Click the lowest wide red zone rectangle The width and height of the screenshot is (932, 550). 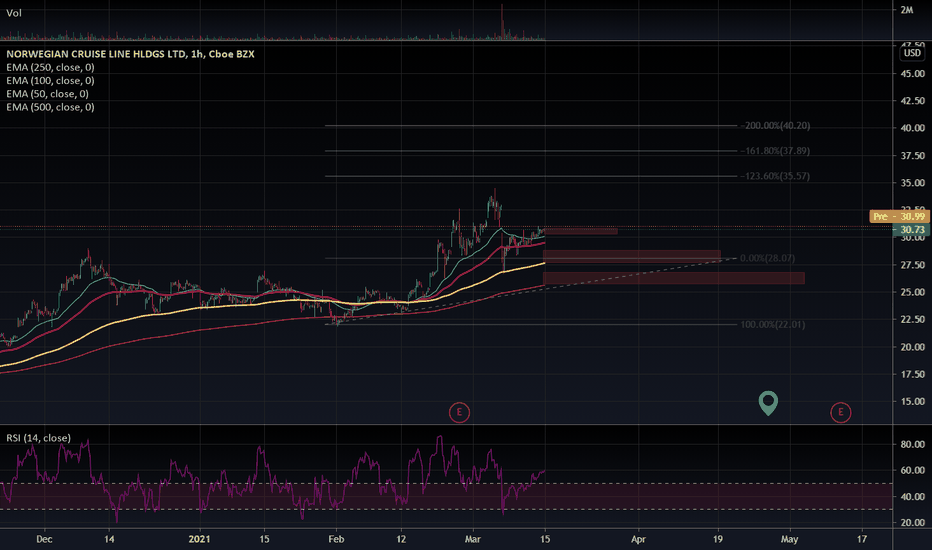pyautogui.click(x=673, y=278)
